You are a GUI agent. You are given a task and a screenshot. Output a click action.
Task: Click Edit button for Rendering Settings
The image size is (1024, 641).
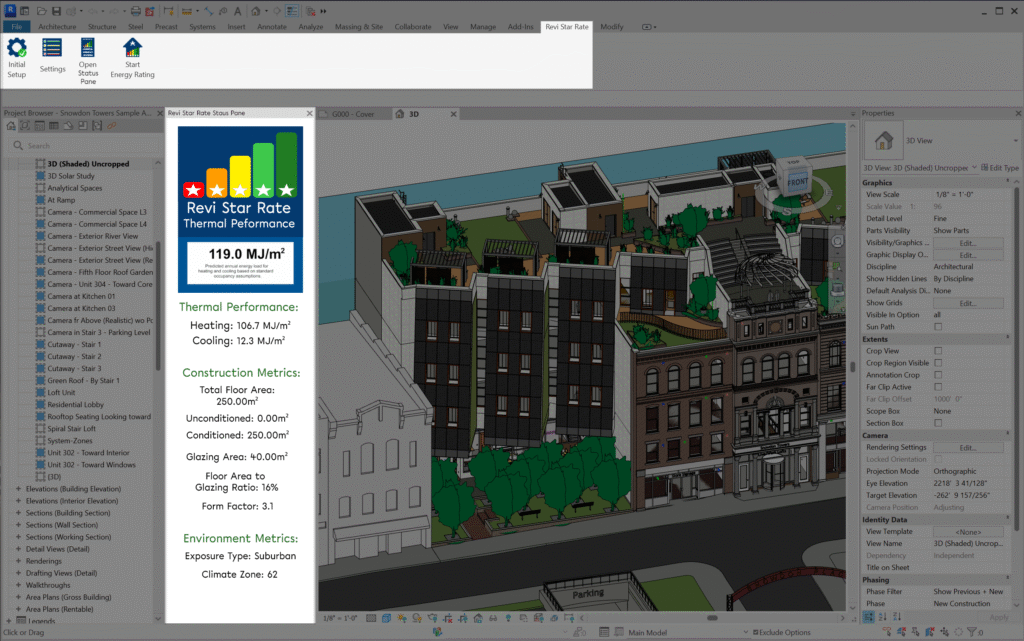(x=967, y=448)
